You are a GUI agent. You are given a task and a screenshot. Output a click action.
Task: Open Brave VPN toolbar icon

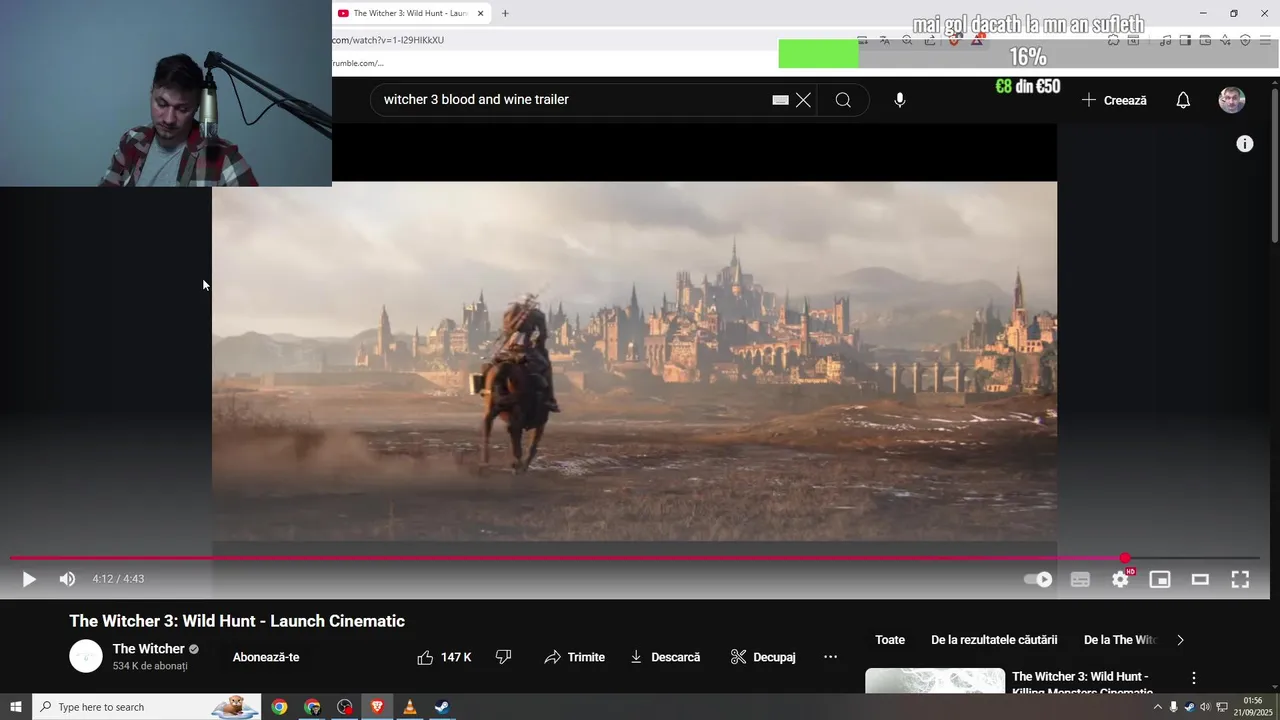(x=1245, y=40)
